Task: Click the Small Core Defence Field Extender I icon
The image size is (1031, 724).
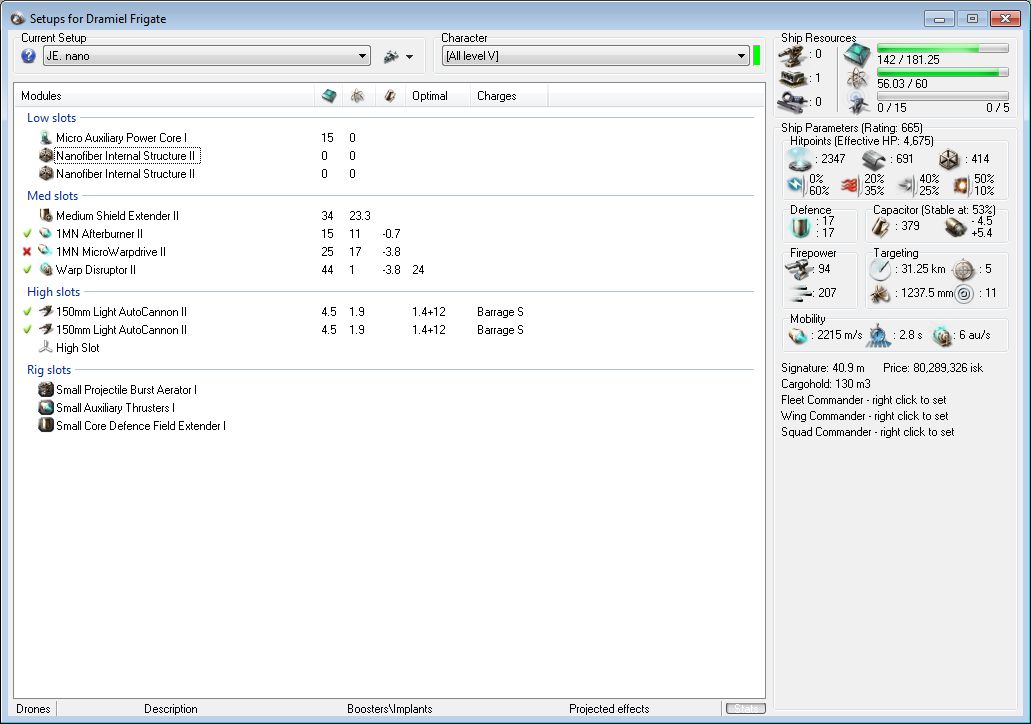Action: 45,425
